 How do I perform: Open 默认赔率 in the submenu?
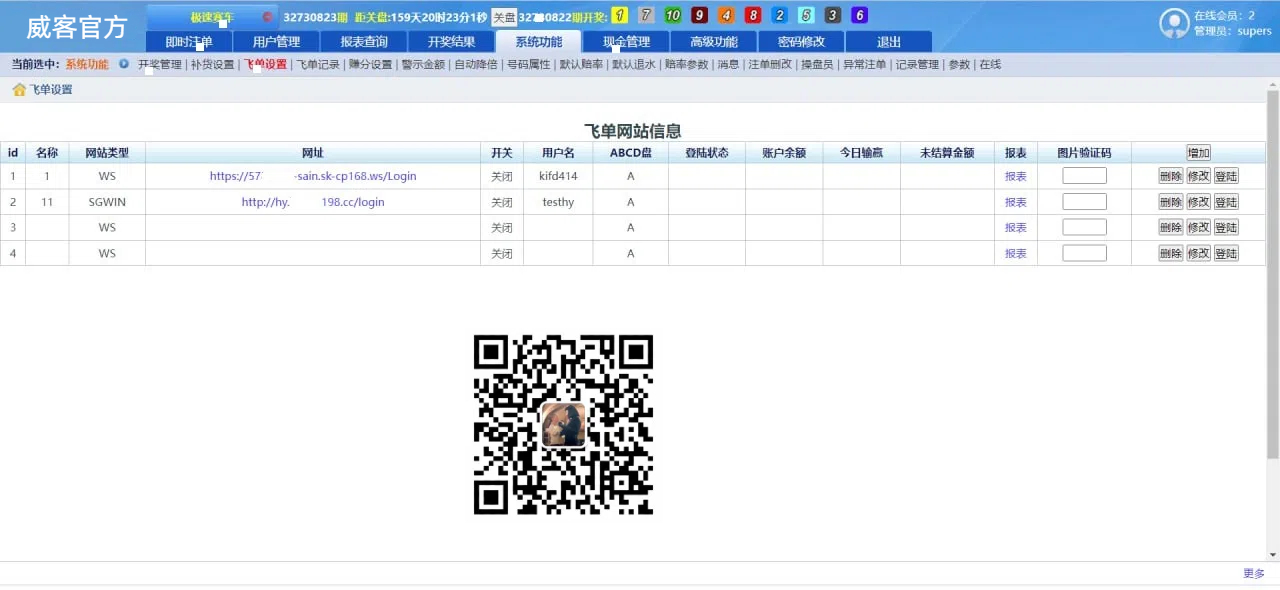[x=581, y=65]
